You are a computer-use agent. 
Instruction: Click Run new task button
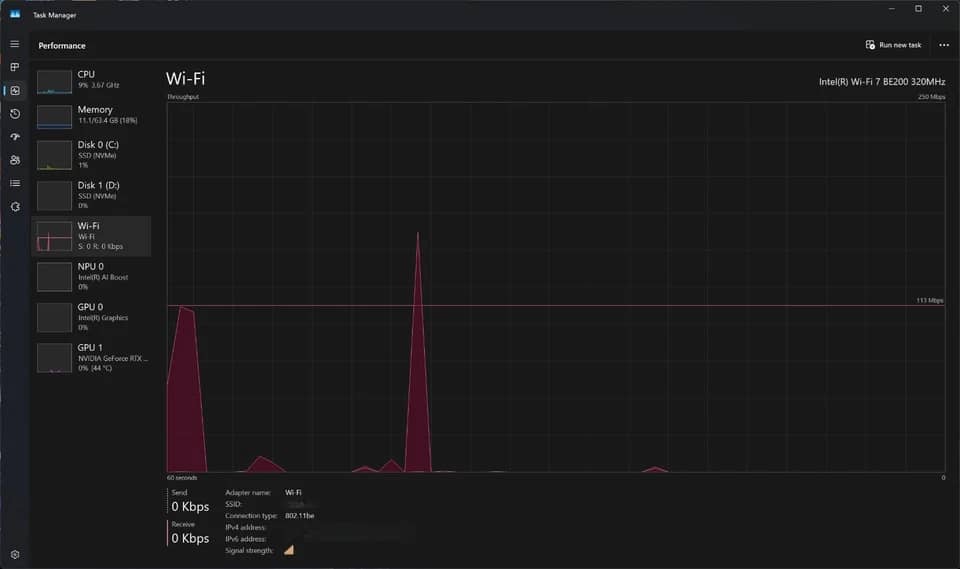pos(893,45)
